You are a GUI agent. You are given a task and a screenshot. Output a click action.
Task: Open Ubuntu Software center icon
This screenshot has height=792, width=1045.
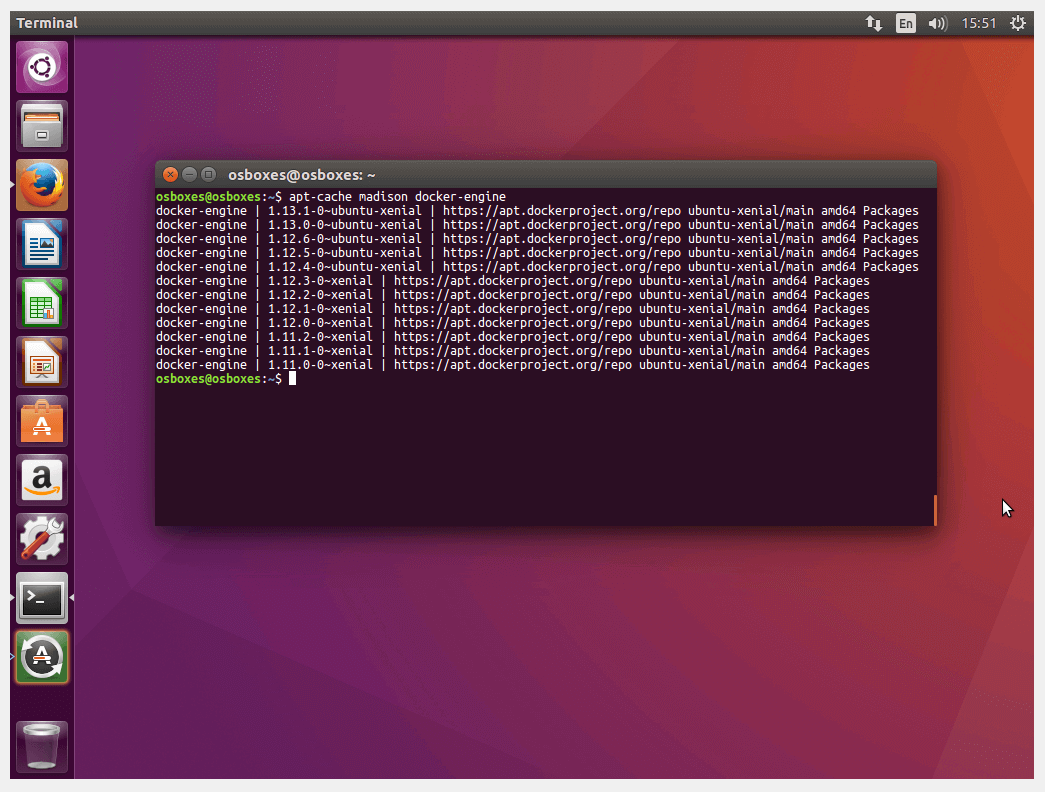coord(42,421)
